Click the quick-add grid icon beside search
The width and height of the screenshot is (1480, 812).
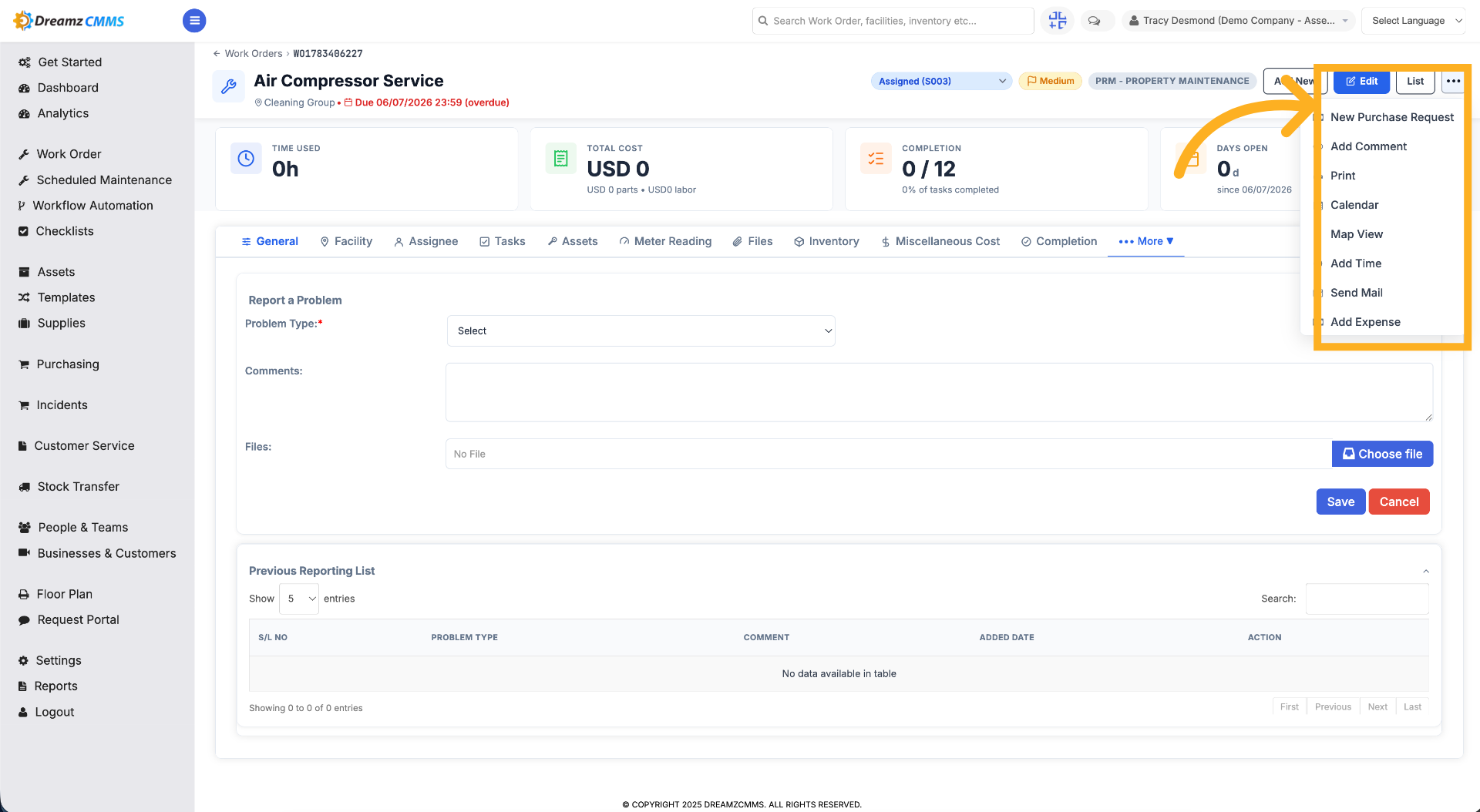tap(1058, 21)
